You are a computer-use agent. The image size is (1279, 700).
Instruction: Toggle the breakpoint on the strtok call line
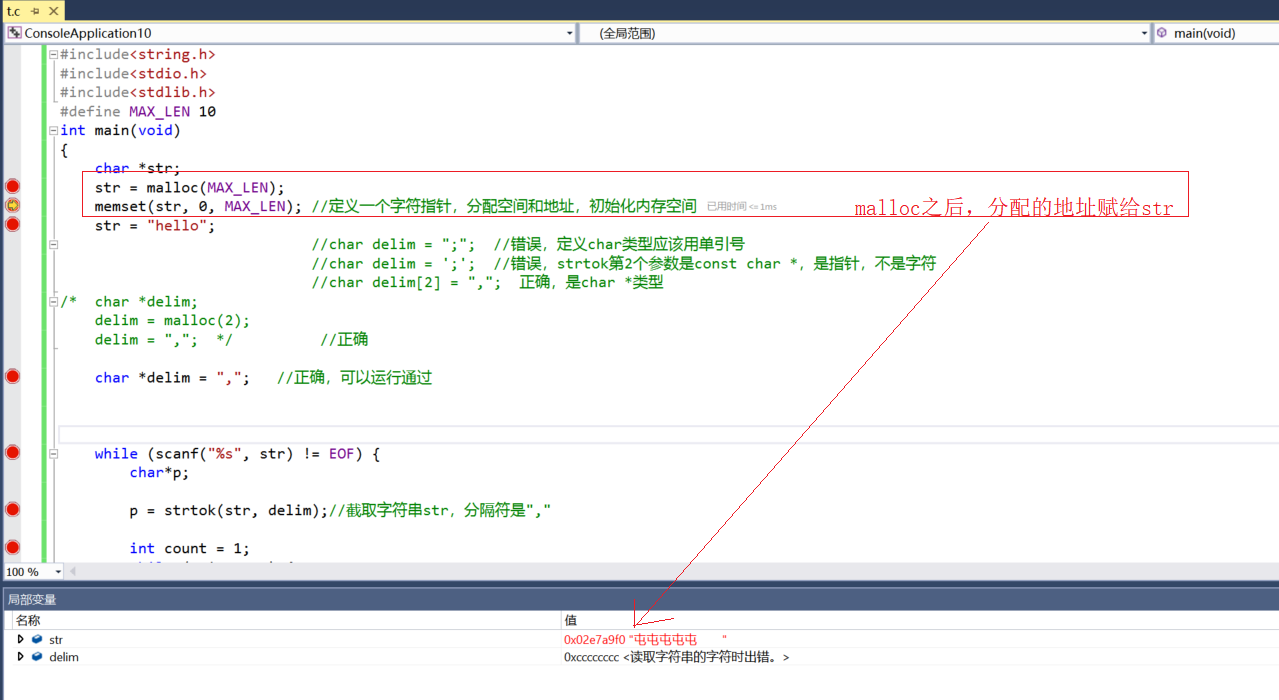[x=10, y=509]
